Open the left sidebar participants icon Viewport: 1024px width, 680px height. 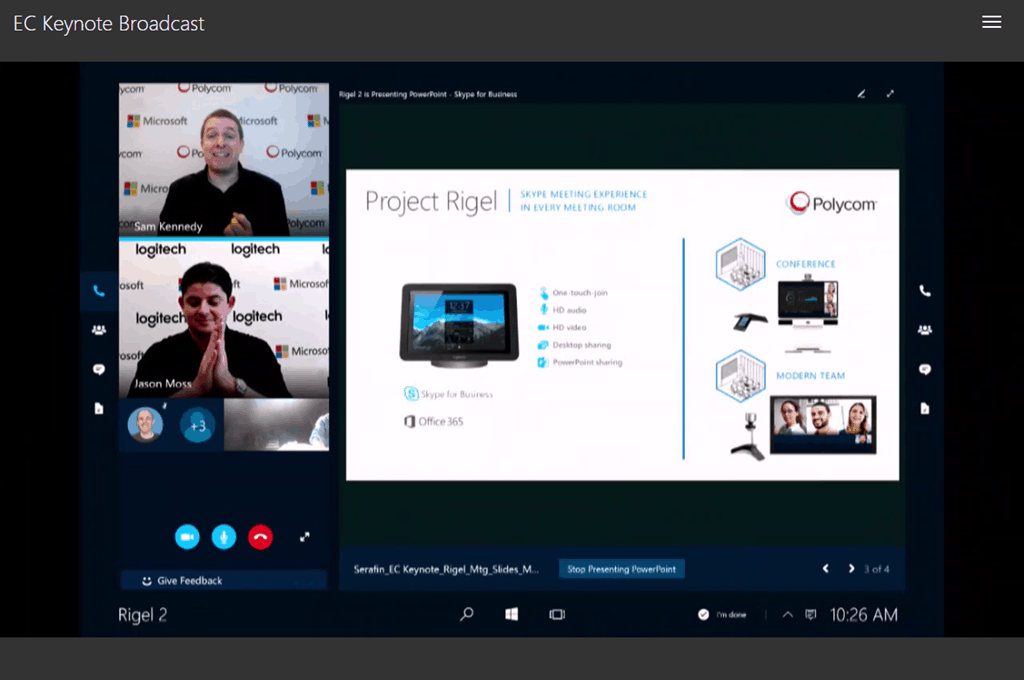[98, 330]
